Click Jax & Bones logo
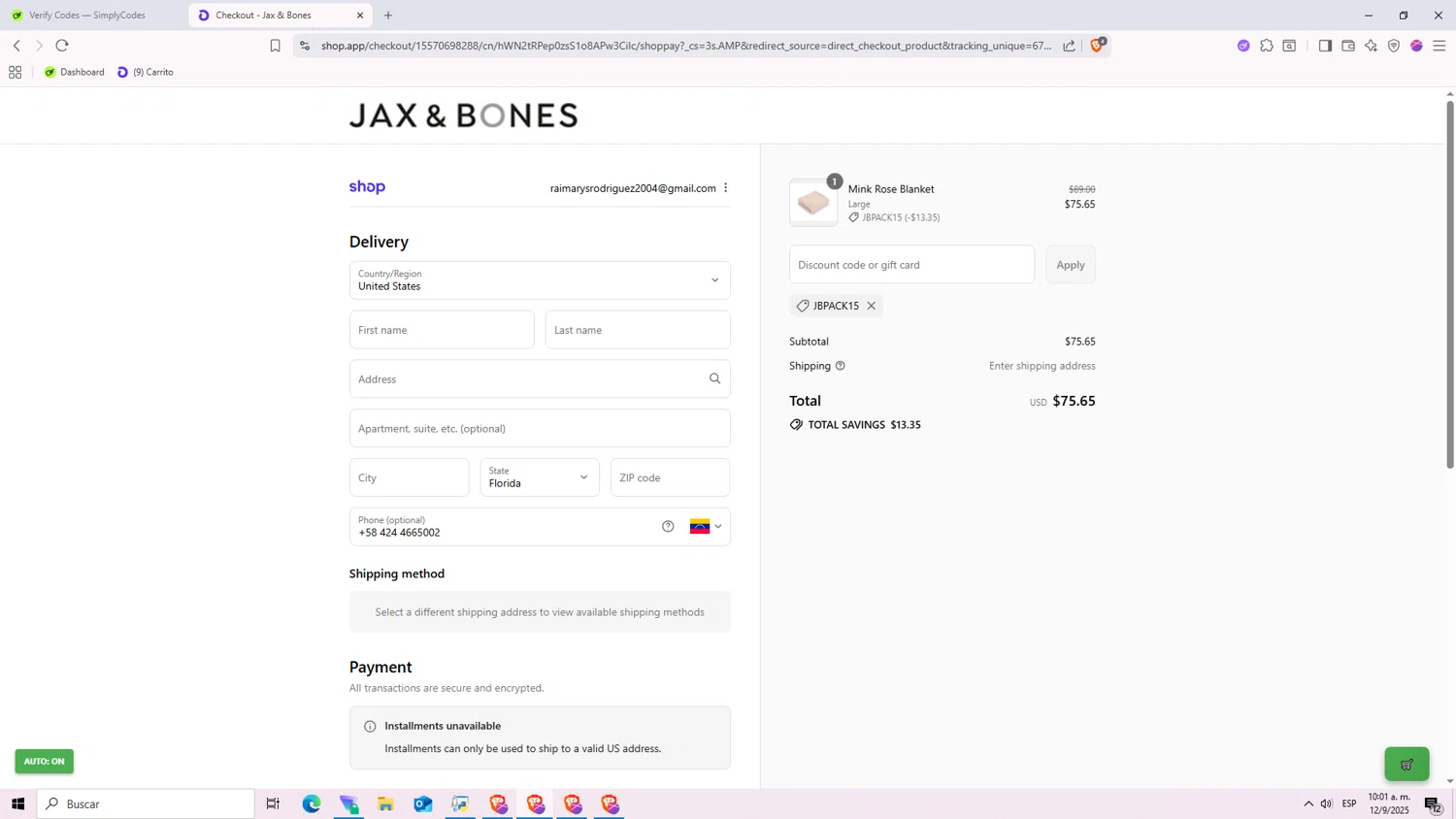 coord(463,115)
